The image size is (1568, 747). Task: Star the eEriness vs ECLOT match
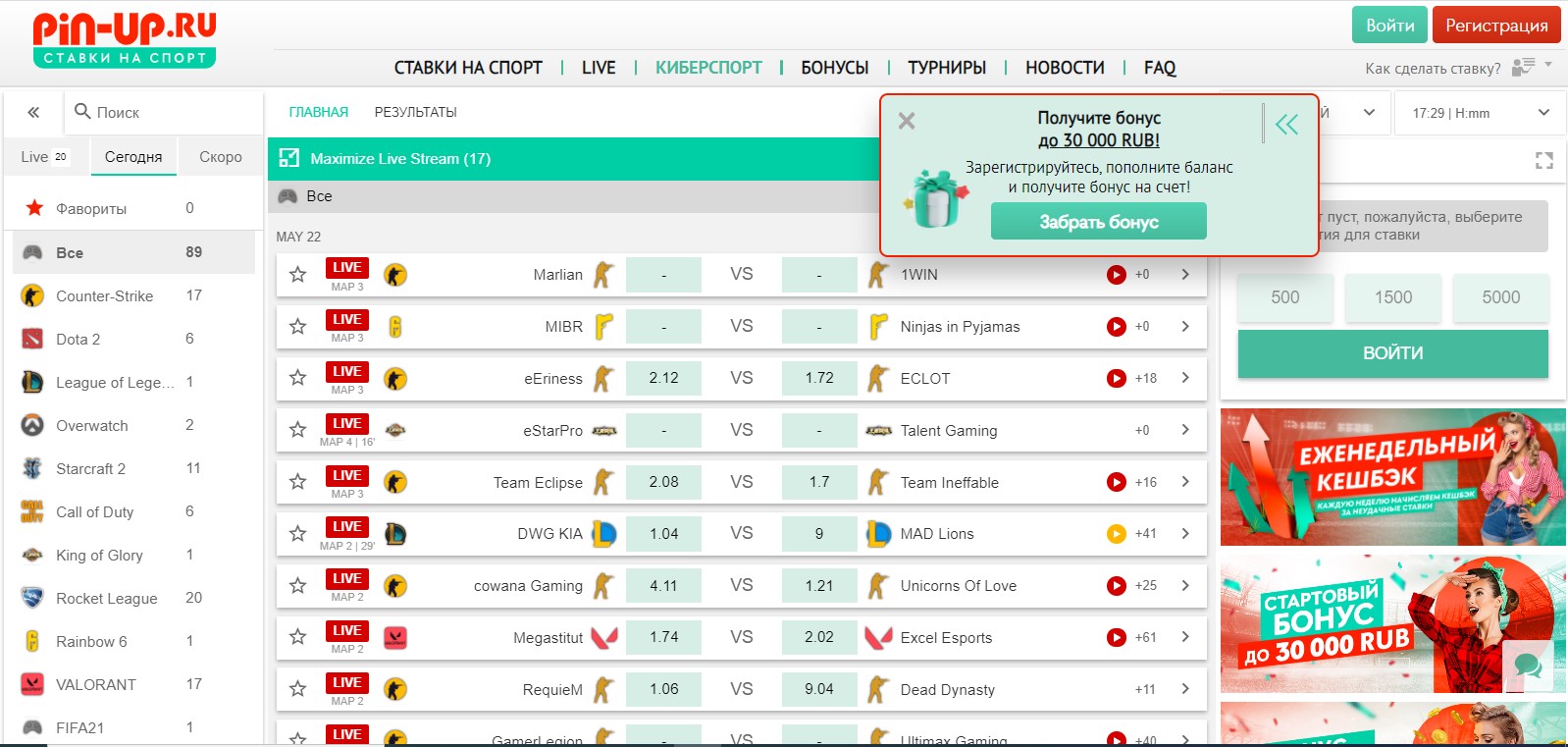click(298, 378)
